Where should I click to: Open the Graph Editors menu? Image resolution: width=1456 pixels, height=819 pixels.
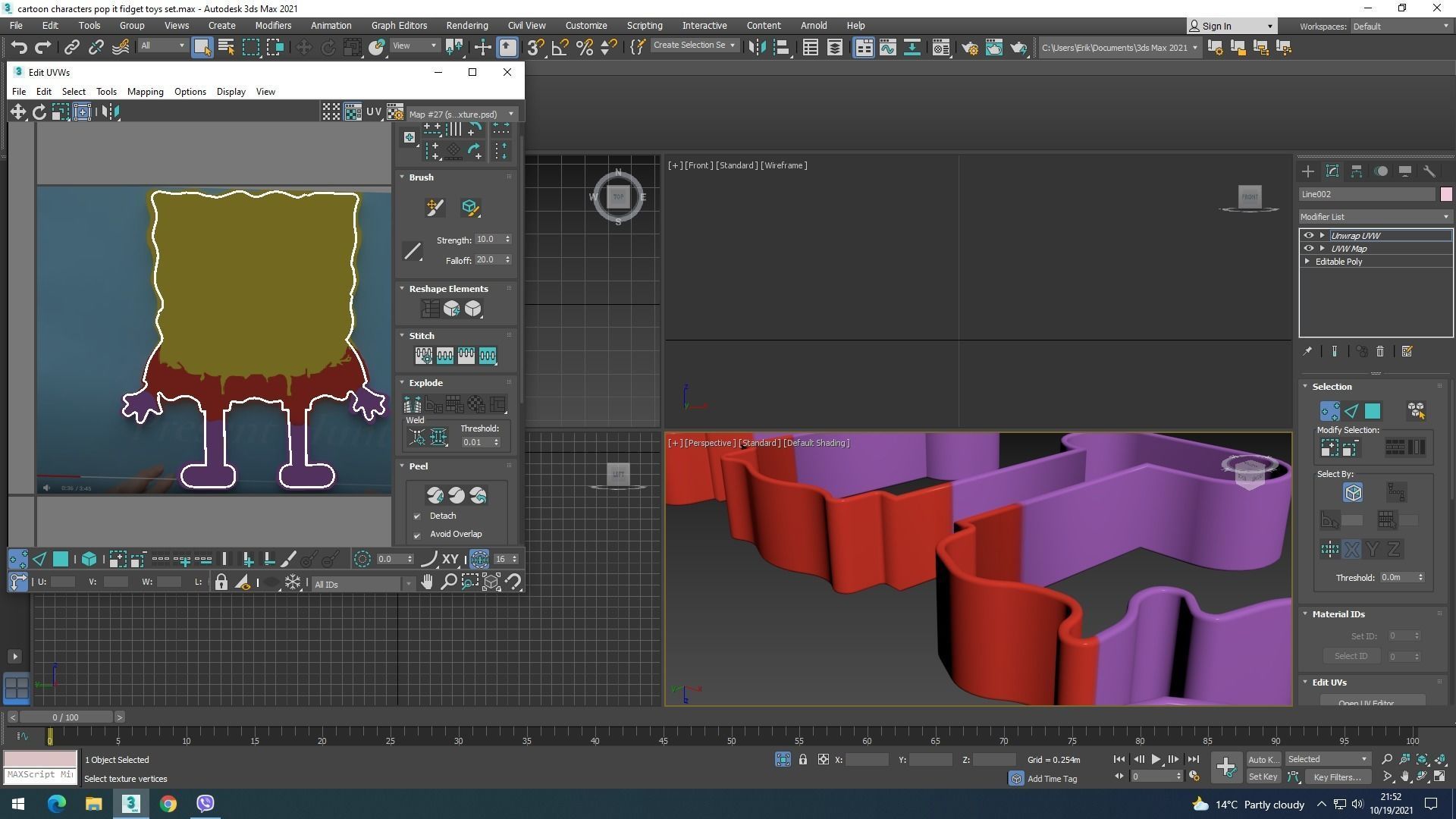399,25
